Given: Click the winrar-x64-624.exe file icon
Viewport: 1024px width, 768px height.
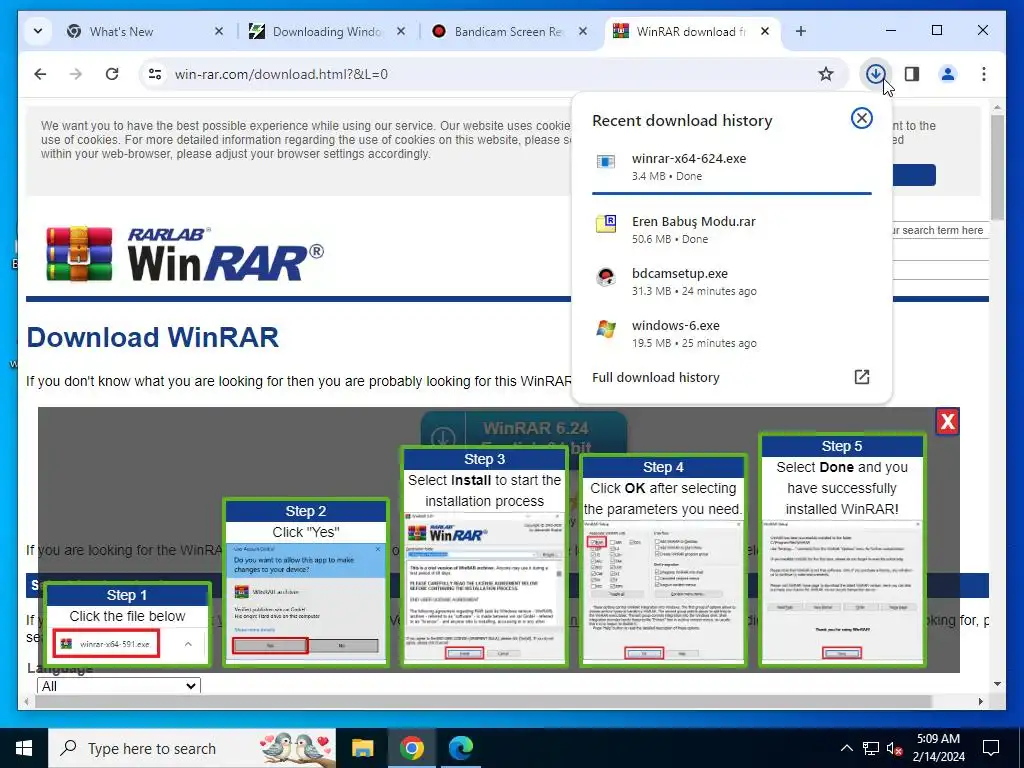Looking at the screenshot, I should 605,161.
